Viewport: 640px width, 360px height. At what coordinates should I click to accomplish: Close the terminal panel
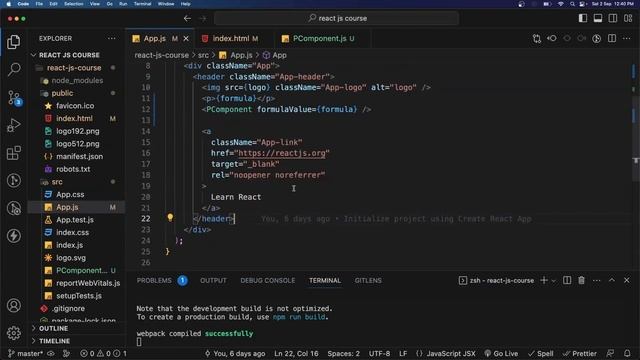coord(627,280)
